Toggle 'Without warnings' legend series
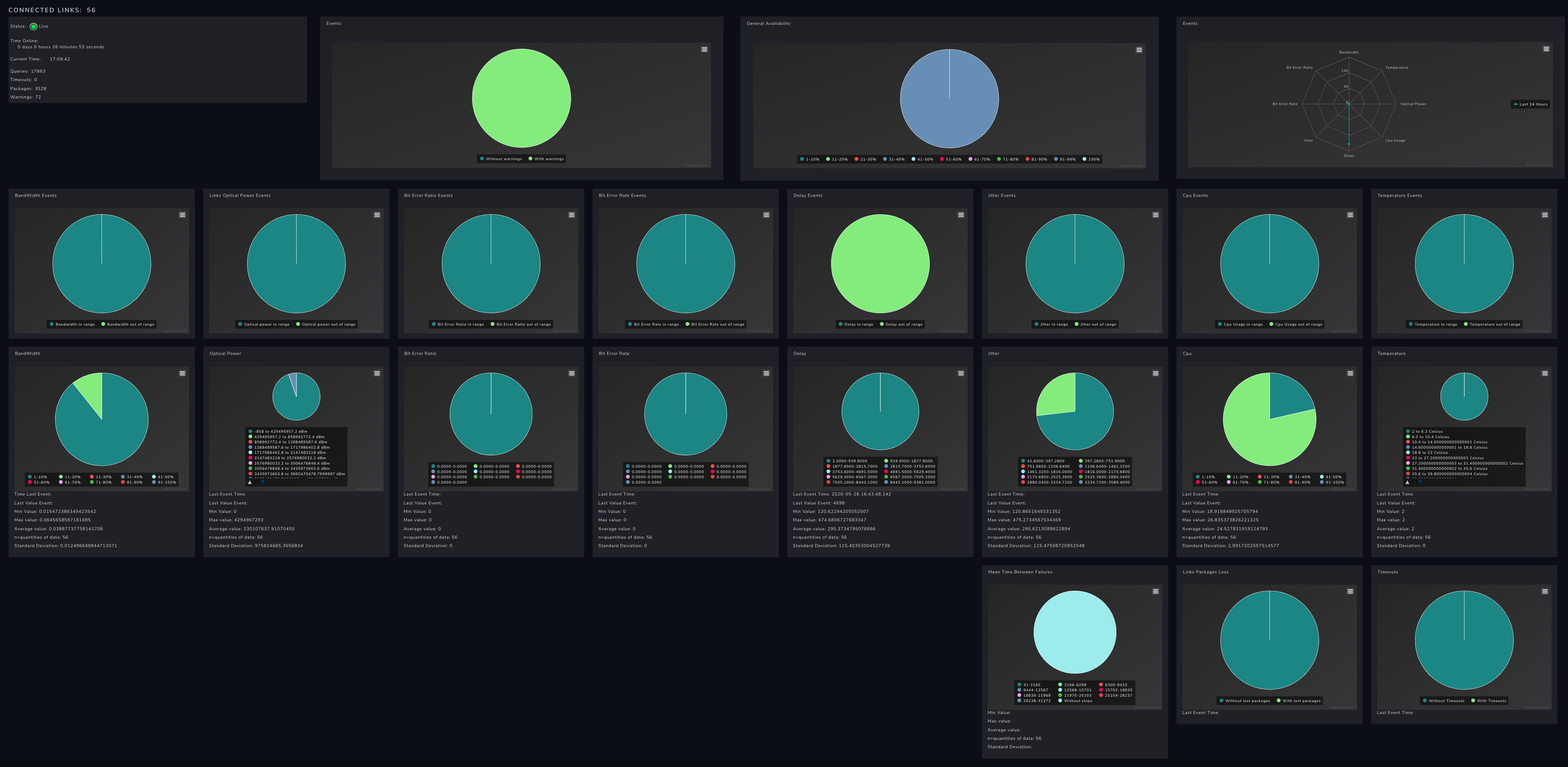The height and width of the screenshot is (767, 1568). coord(501,159)
